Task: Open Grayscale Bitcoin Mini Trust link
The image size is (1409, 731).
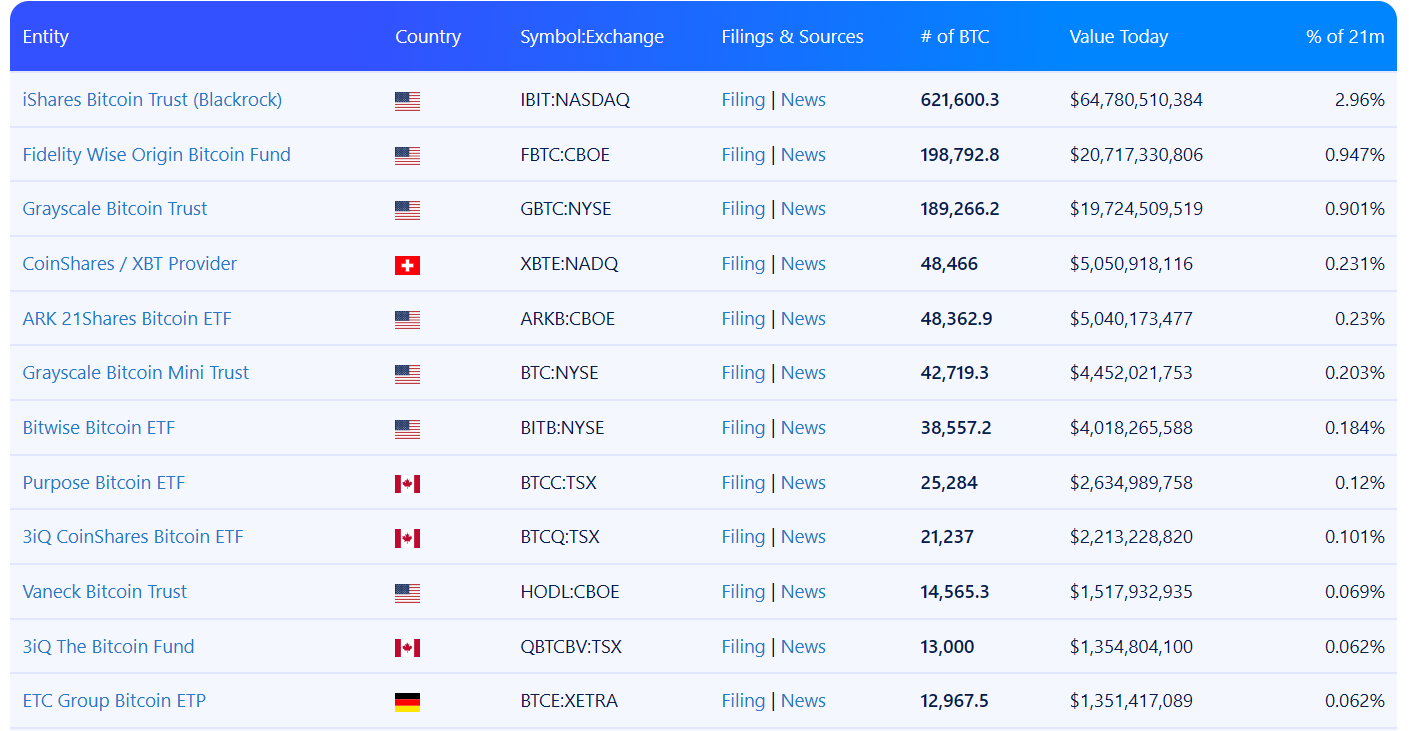Action: (x=135, y=373)
